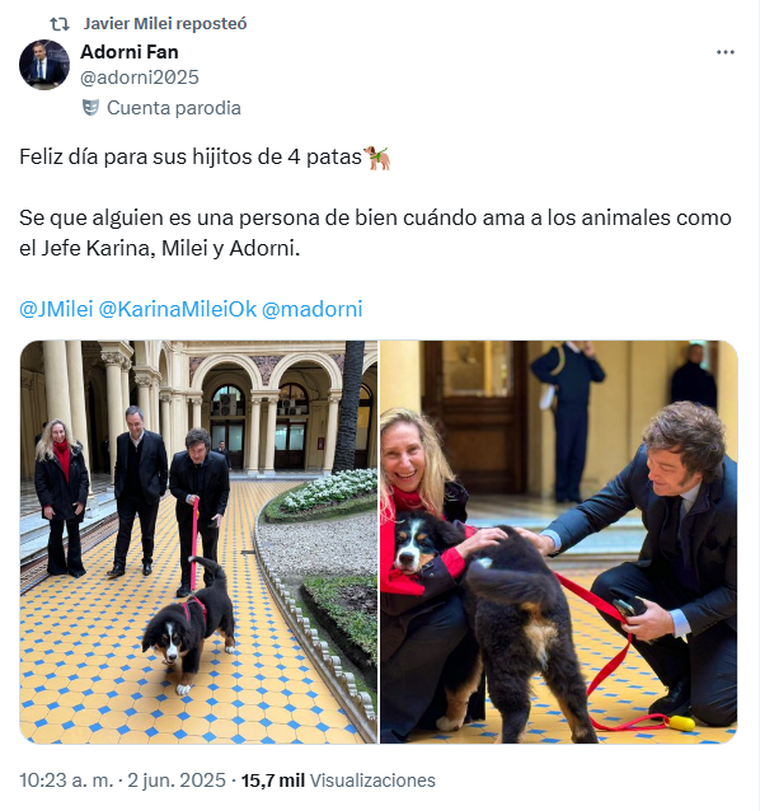Viewport: 760px width, 811px height.
Task: Click the 15,7 mil Visualizaciones count
Action: pos(338,780)
